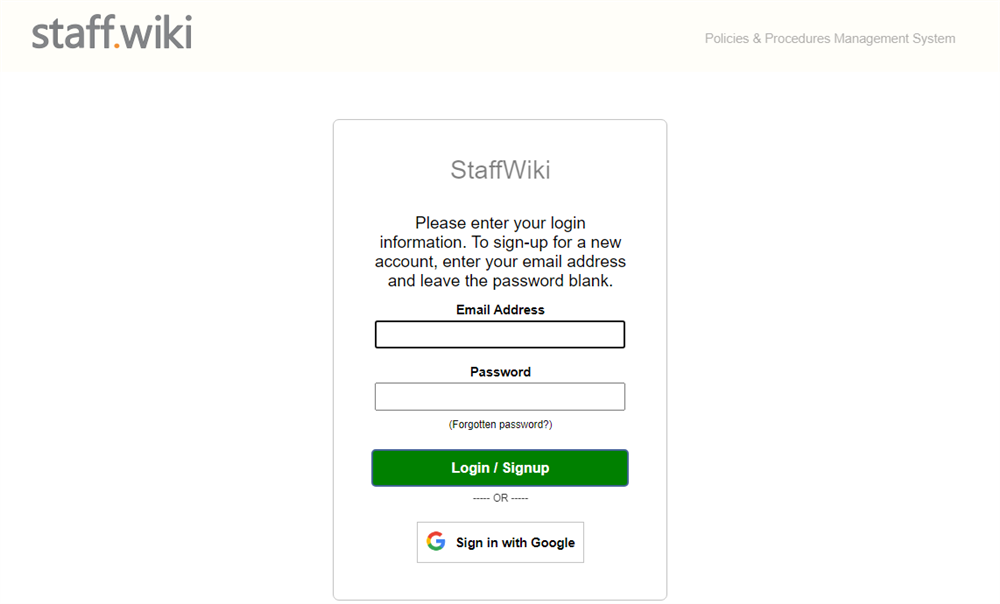
Task: Click the Email Address field label
Action: [x=500, y=310]
